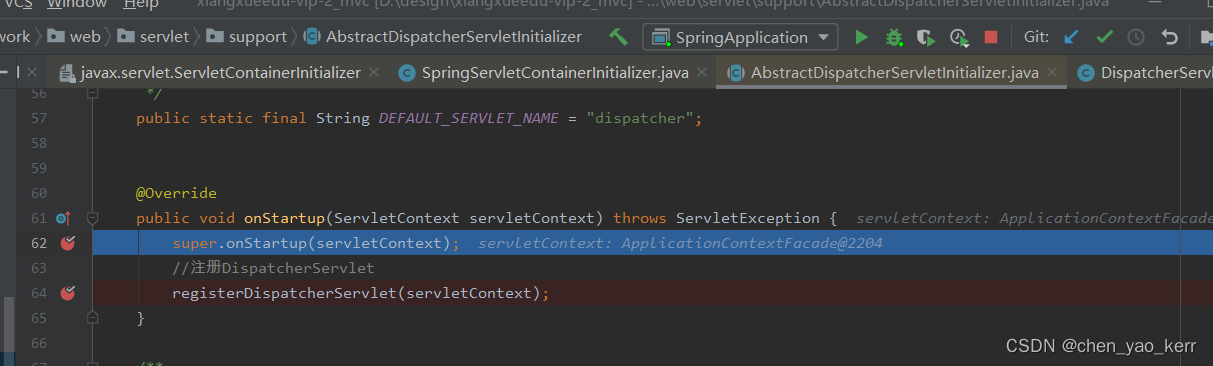Close the AbstractDispatcherServletInitializer.java tab
Viewport: 1213px width, 366px height.
pos(1052,73)
